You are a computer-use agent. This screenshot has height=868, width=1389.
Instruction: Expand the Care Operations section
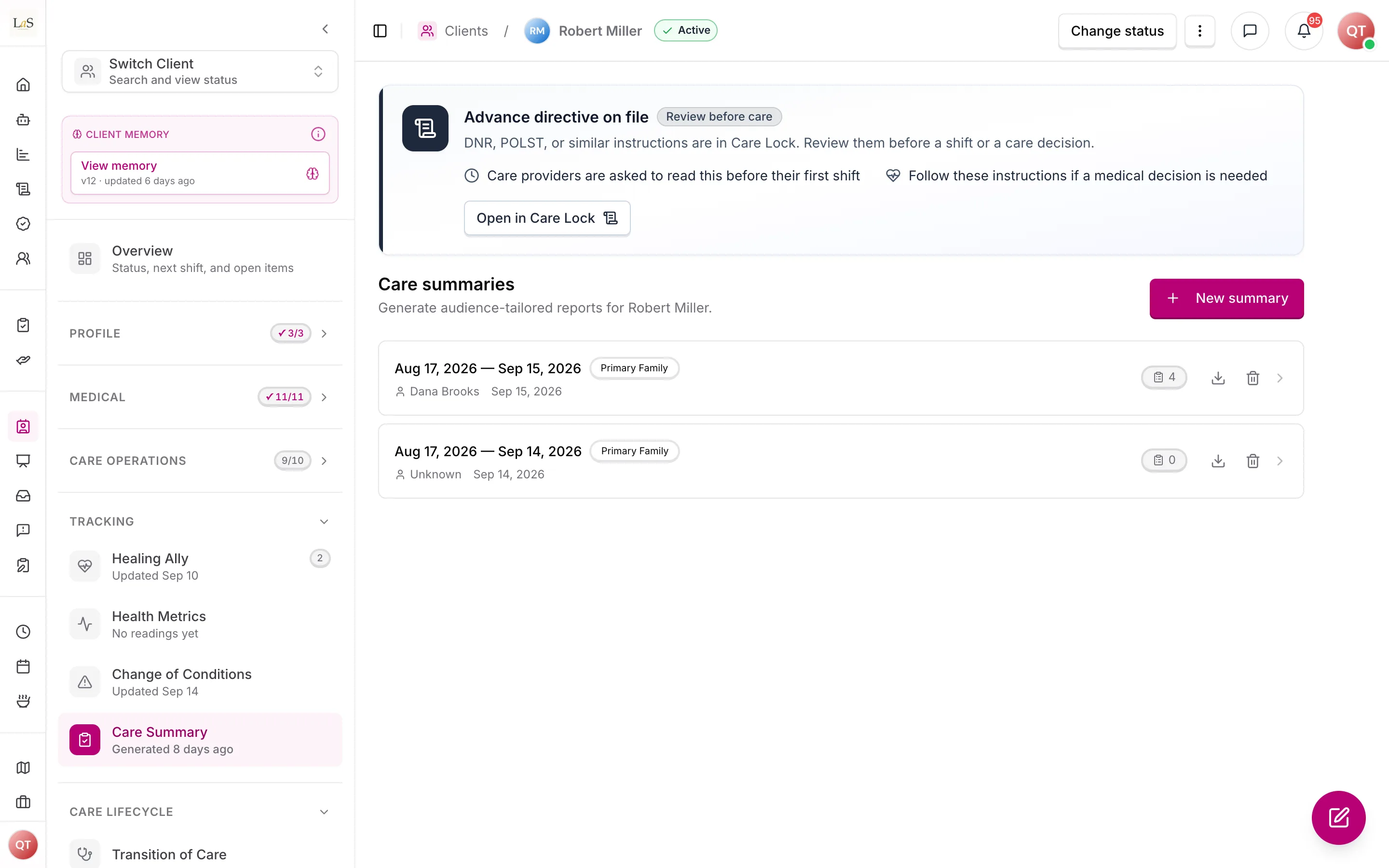pyautogui.click(x=200, y=461)
